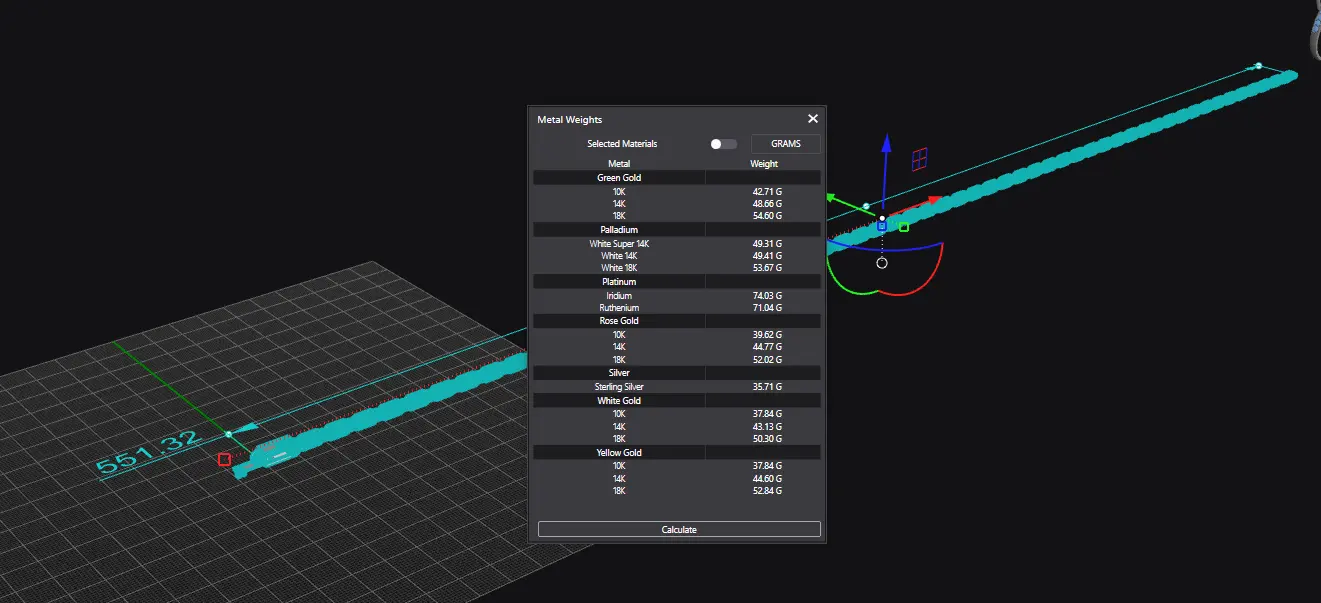This screenshot has width=1321, height=603.
Task: Click the 52.84 G weight value
Action: point(768,491)
